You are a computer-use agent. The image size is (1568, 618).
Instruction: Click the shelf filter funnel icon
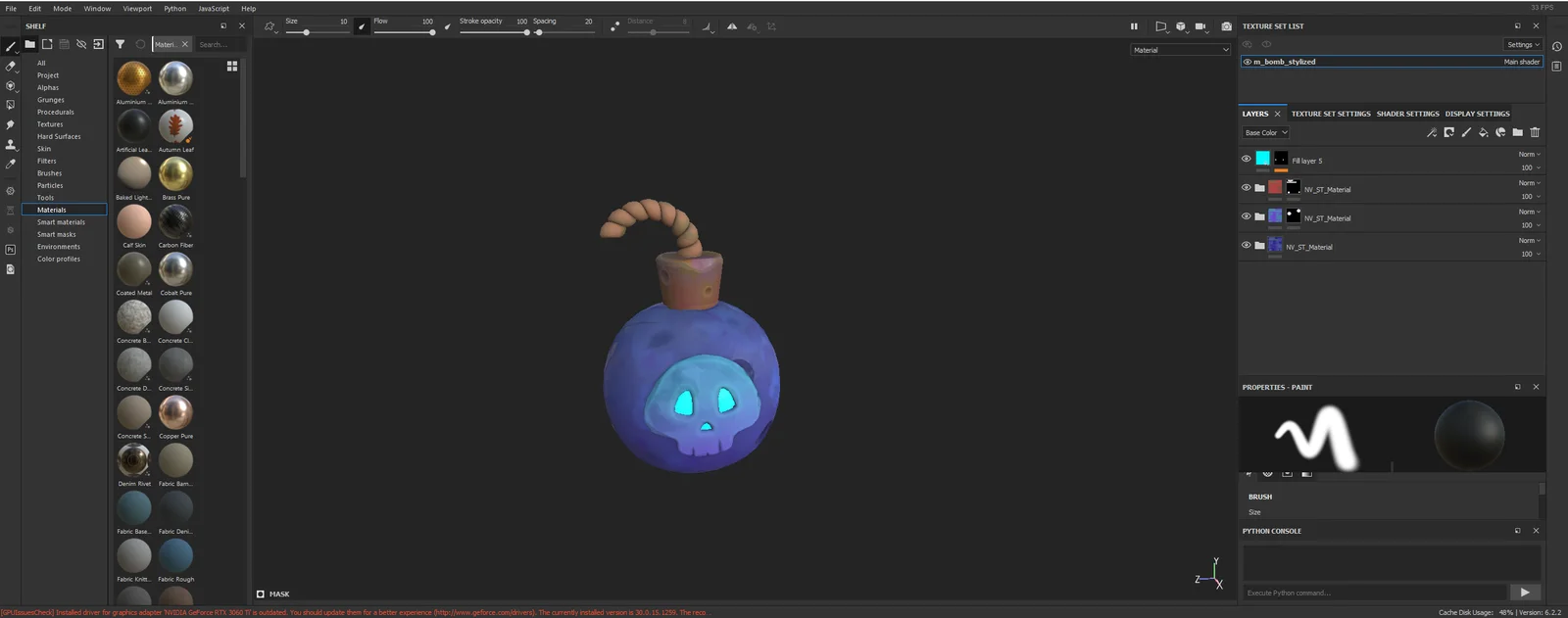pos(120,44)
